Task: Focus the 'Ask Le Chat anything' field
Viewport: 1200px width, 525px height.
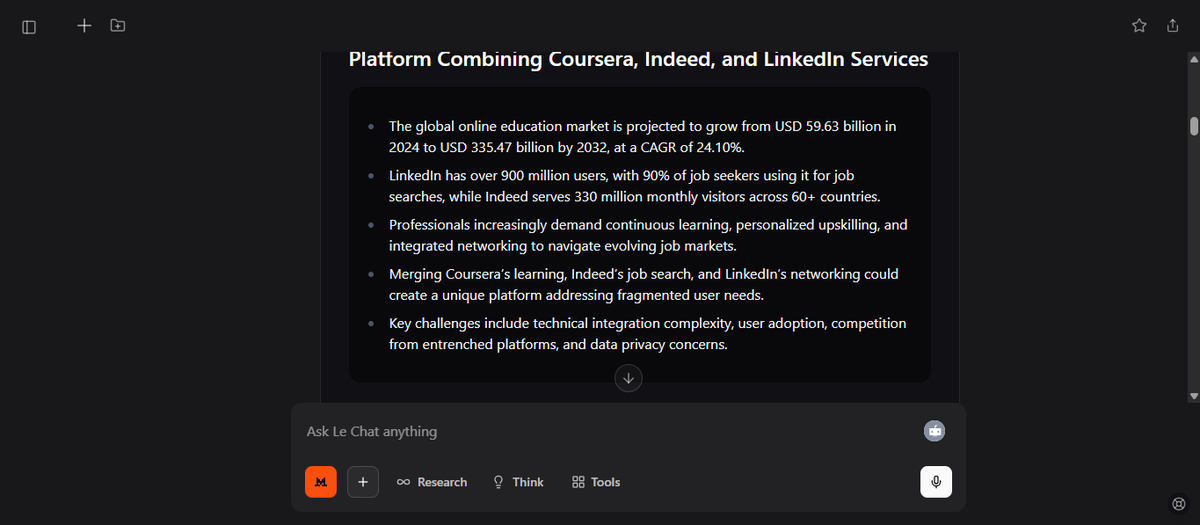Action: pos(610,431)
